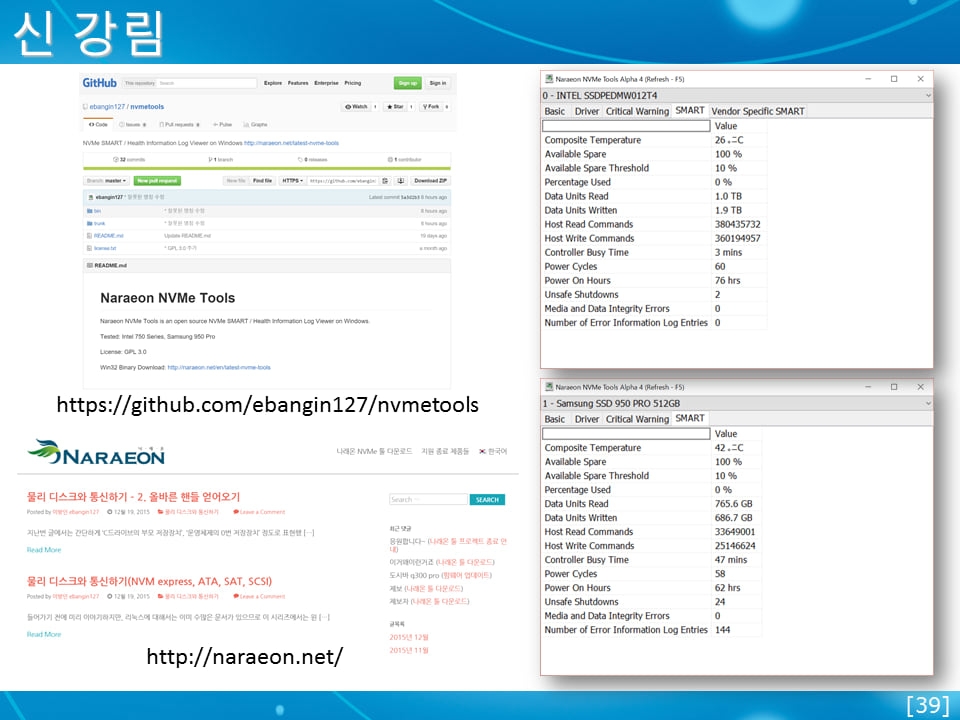
Task: Open the Basic tab in the Samsung window
Action: point(555,419)
